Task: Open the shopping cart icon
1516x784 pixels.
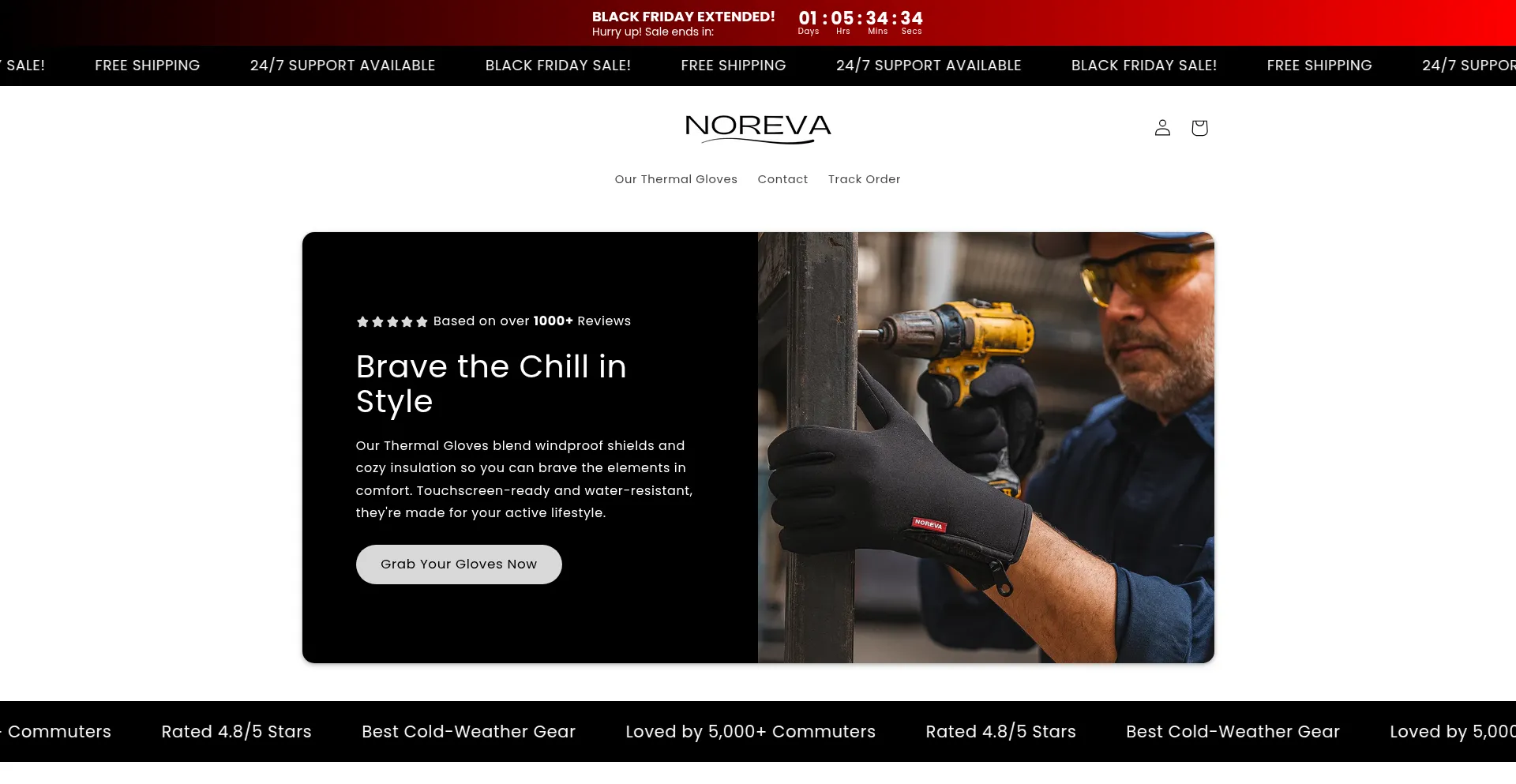Action: pos(1199,128)
